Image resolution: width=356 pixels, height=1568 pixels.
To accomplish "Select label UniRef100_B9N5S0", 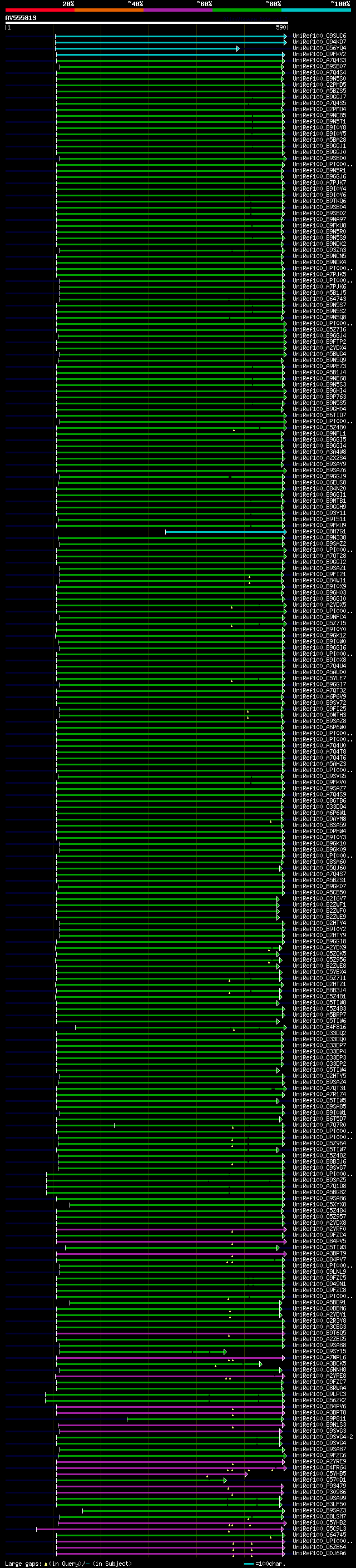I will coord(319,78).
